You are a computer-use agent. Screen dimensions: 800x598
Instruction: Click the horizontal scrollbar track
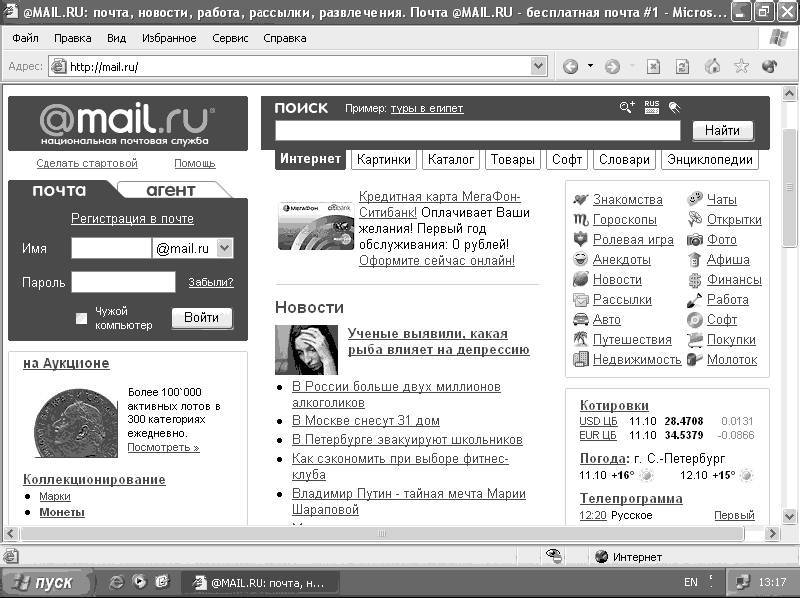[x=382, y=533]
